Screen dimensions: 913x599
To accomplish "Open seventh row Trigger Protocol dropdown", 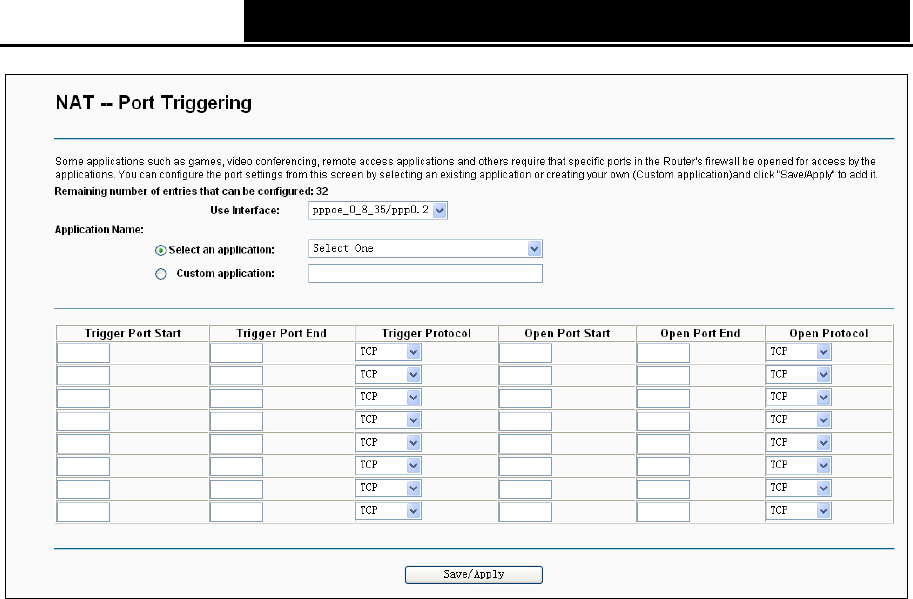I will tap(388, 488).
